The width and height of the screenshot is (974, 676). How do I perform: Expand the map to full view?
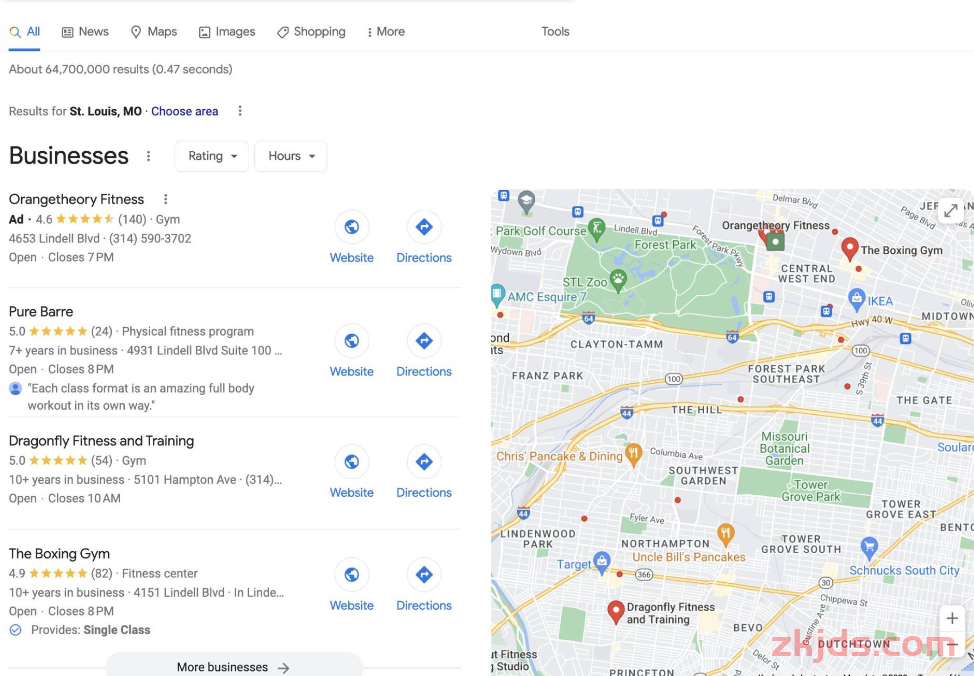tap(951, 211)
